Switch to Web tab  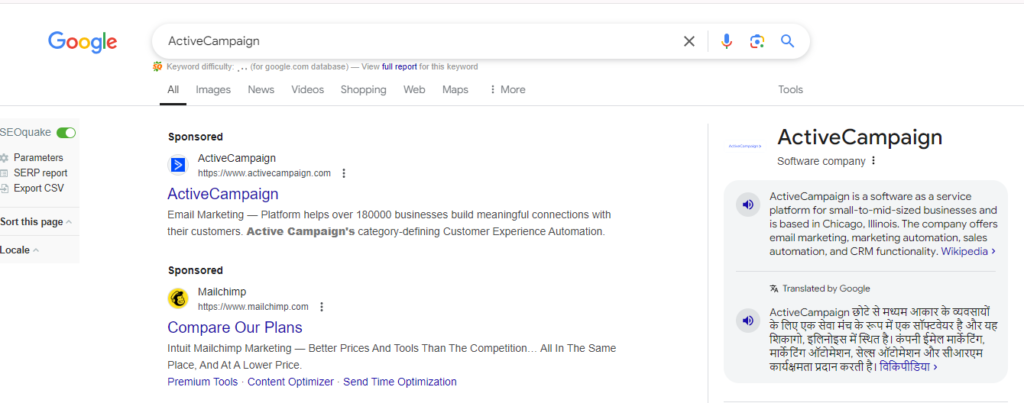pos(414,90)
